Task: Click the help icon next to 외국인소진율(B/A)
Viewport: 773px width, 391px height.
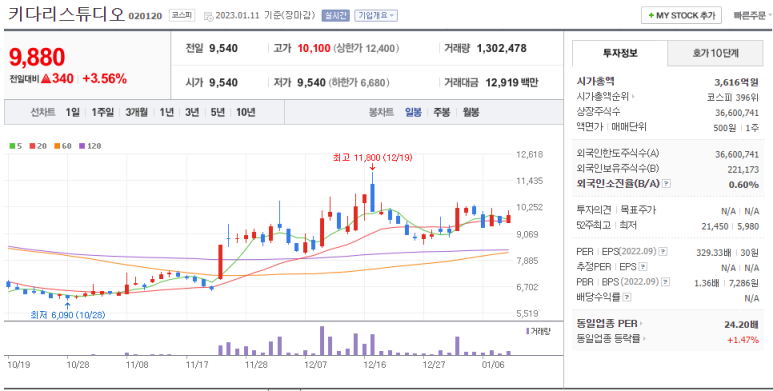Action: coord(666,183)
